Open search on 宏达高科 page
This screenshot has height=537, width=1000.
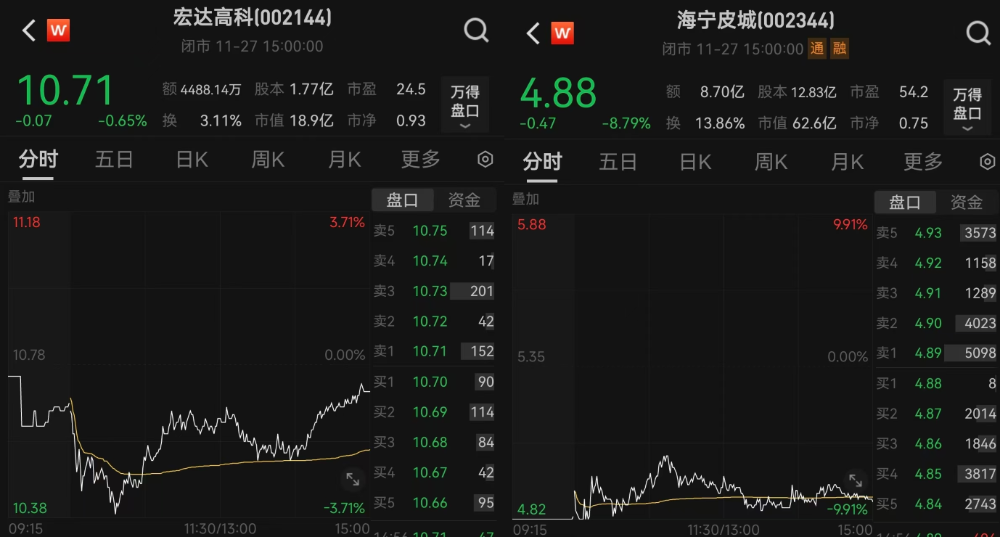click(x=476, y=30)
